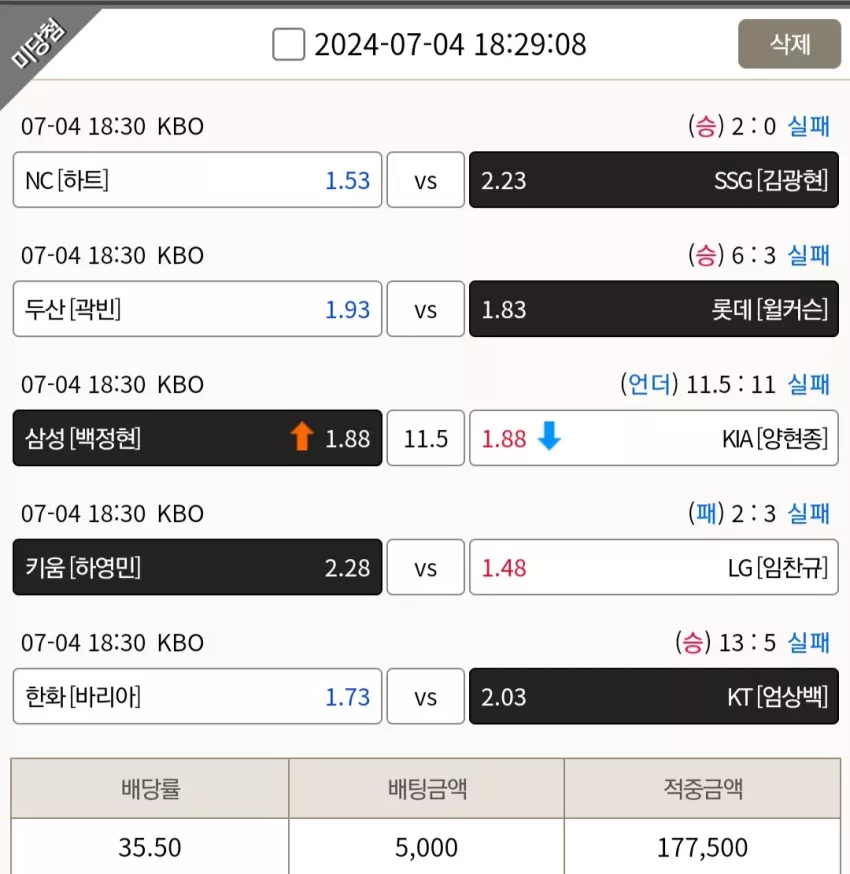
Task: Click the 실패 result link for NC game
Action: 809,126
